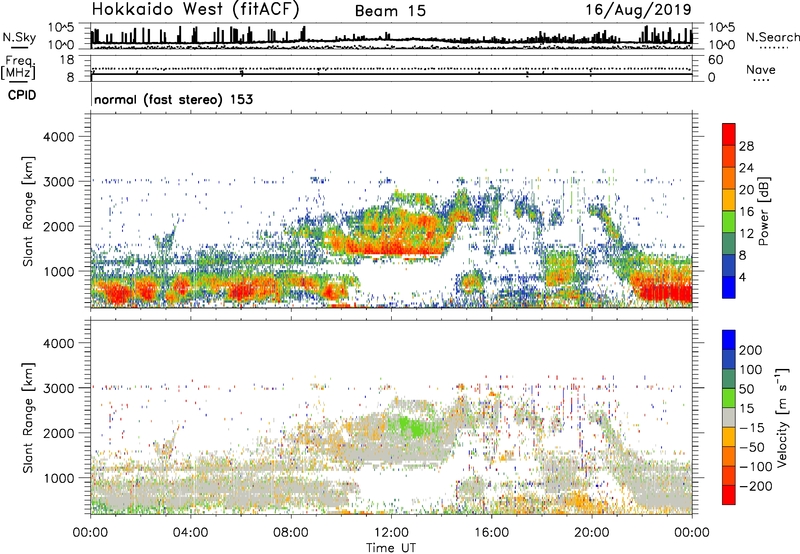This screenshot has width=800, height=554.
Task: Click the "Slant Range [km]" label of the power panel
Action: point(28,211)
